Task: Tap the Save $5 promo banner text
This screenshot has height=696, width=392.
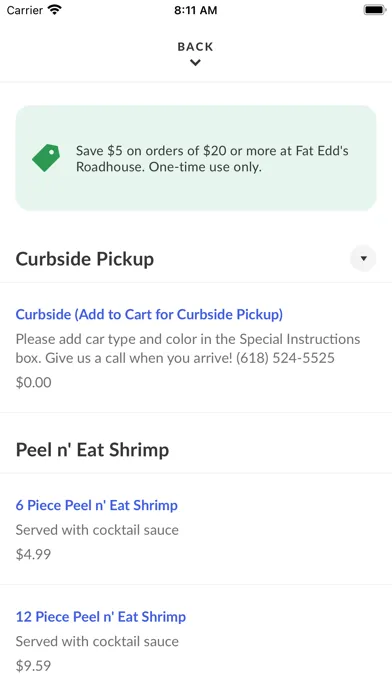Action: pos(212,159)
